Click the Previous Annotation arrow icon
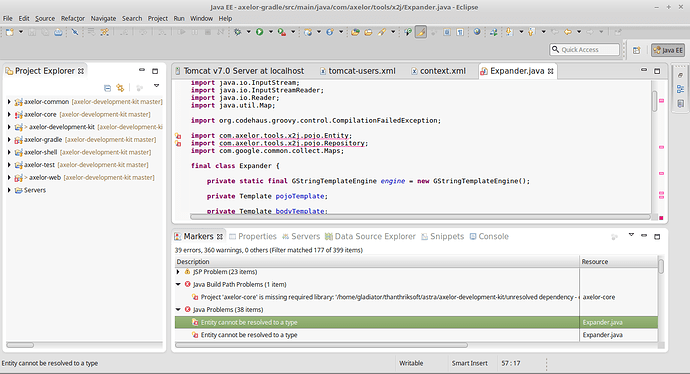The height and width of the screenshot is (374, 690). [x=532, y=32]
